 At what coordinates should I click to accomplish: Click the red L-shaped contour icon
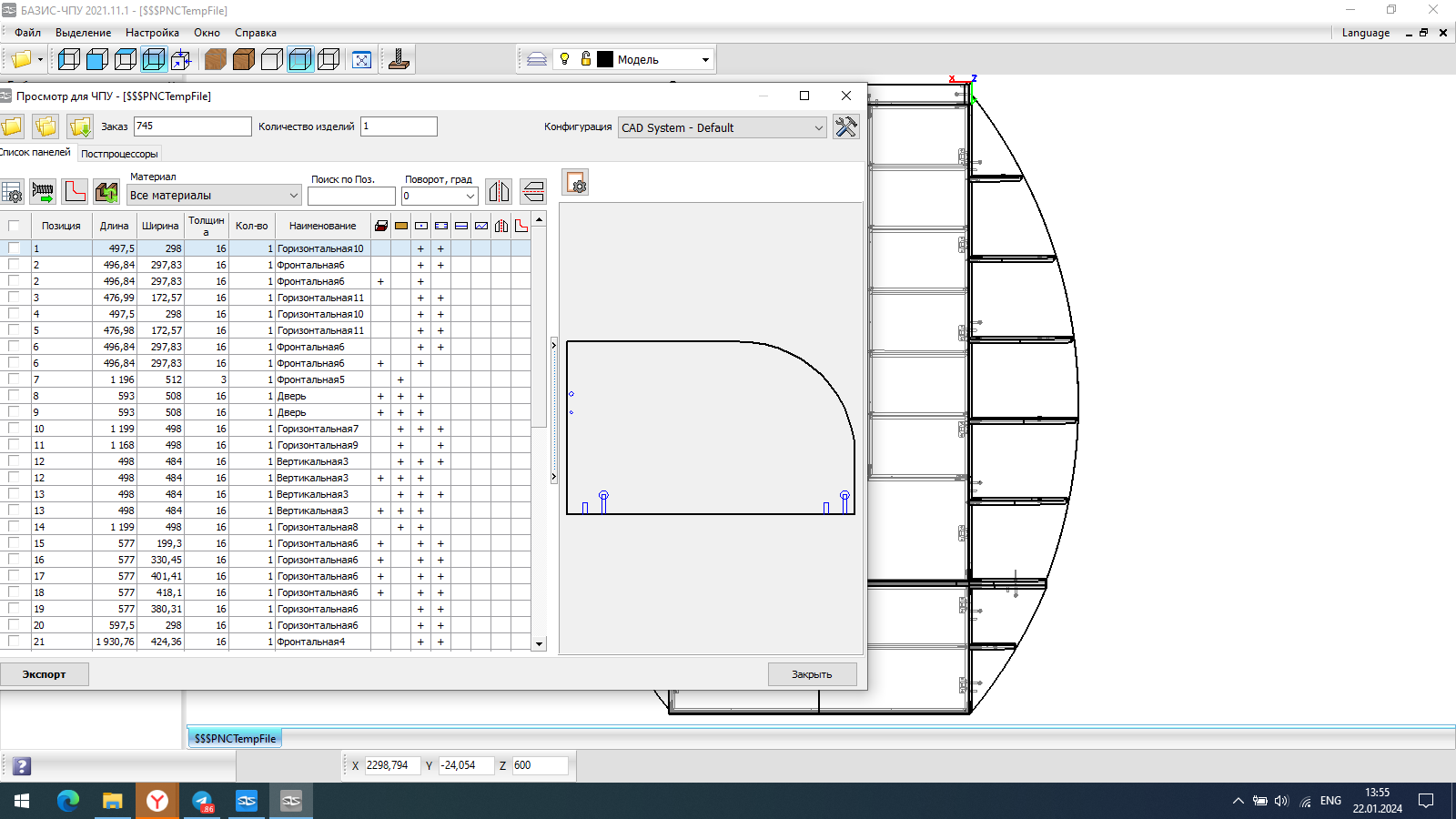click(x=76, y=192)
